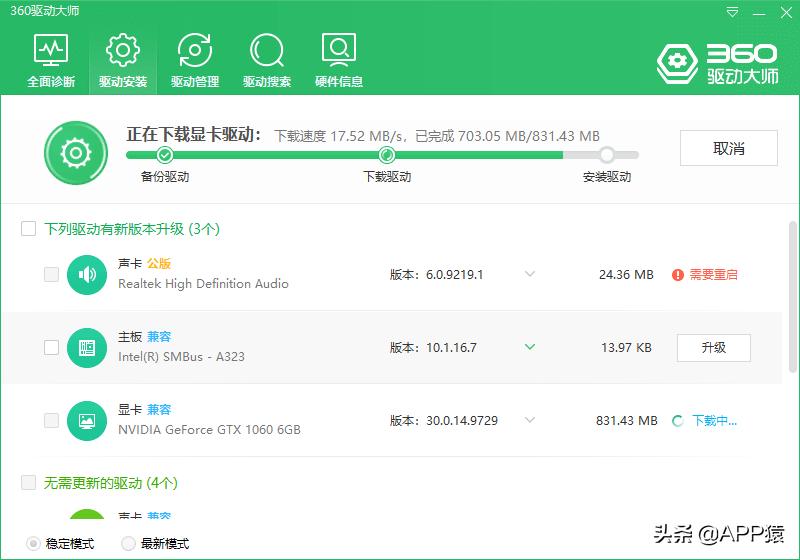The image size is (800, 560).
Task: Click the sound card speaker icon
Action: pyautogui.click(x=87, y=274)
